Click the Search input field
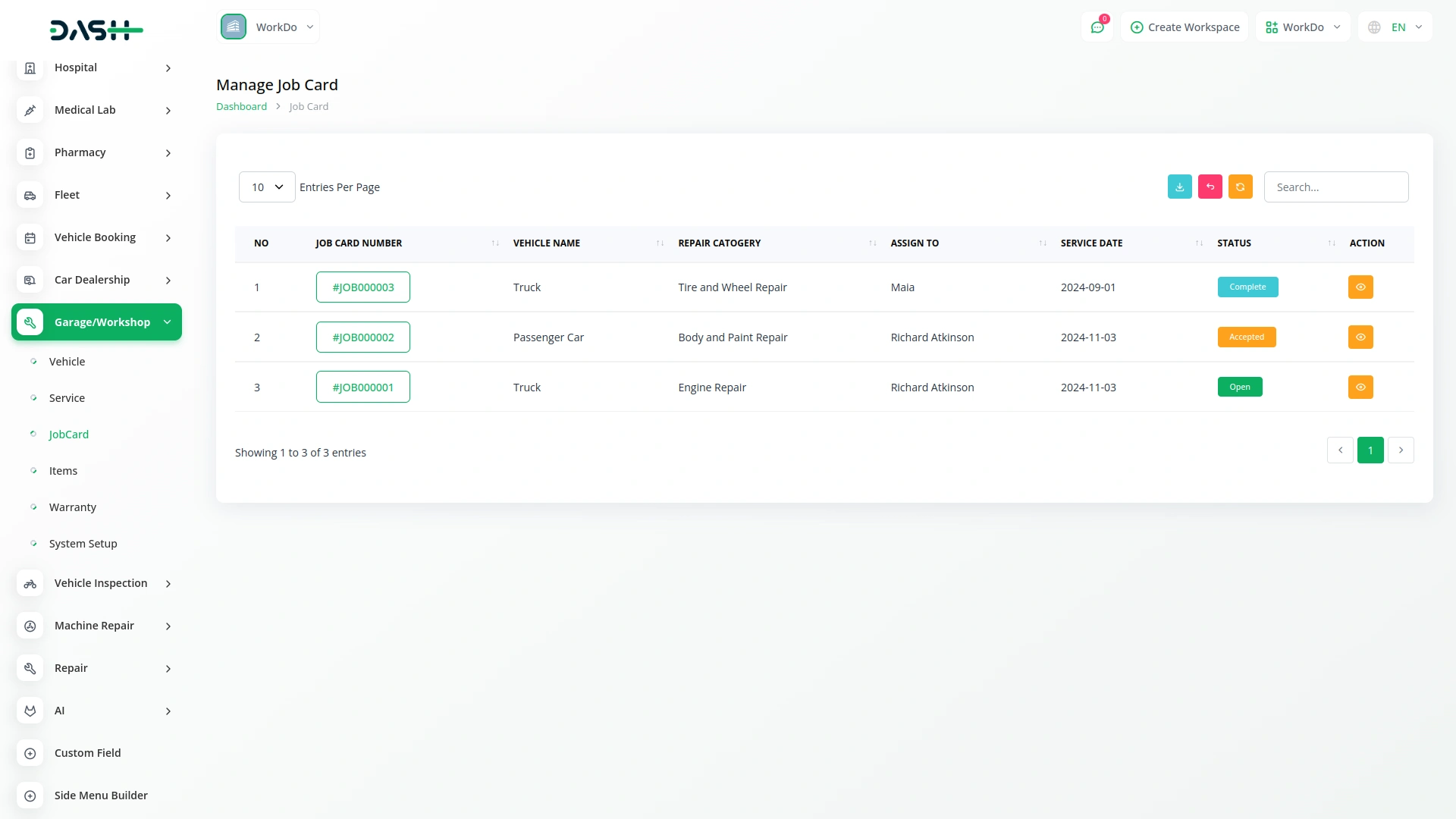Image resolution: width=1456 pixels, height=819 pixels. tap(1335, 187)
